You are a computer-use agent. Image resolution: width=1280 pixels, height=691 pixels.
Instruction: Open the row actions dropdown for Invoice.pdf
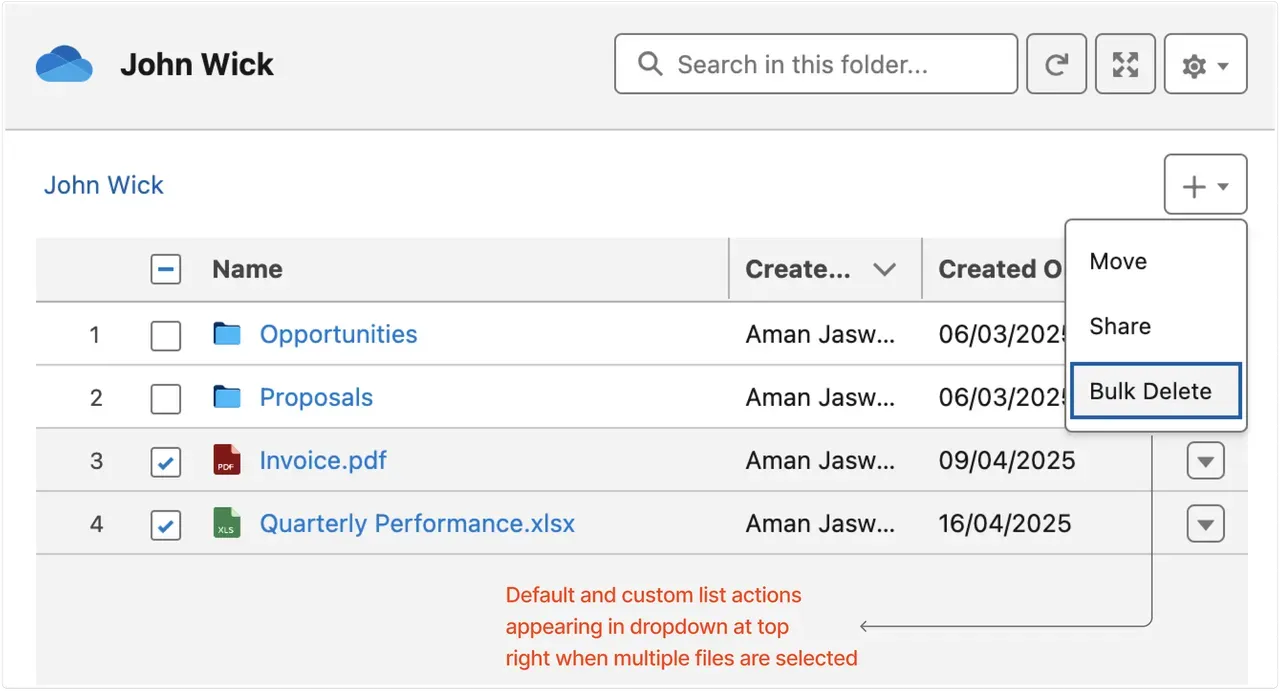pos(1205,460)
